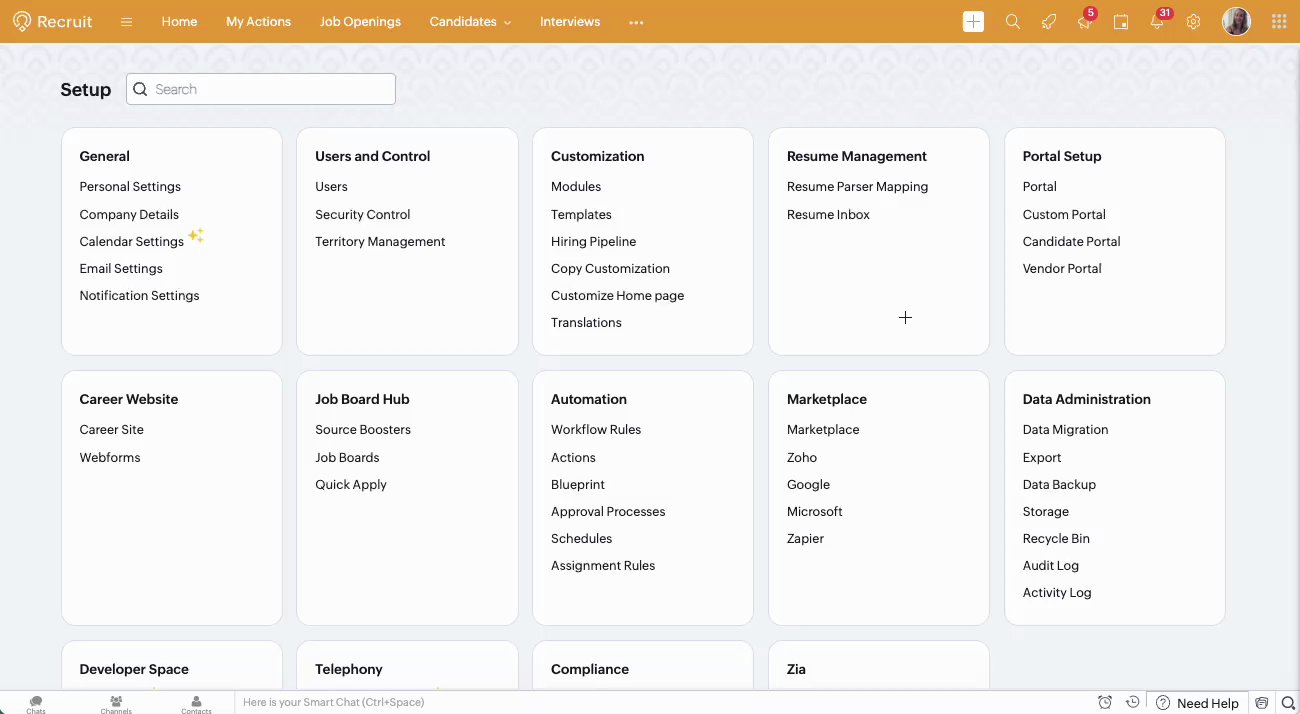Click the recent history clock icon
Viewport: 1300px width, 714px height.
(x=1133, y=703)
